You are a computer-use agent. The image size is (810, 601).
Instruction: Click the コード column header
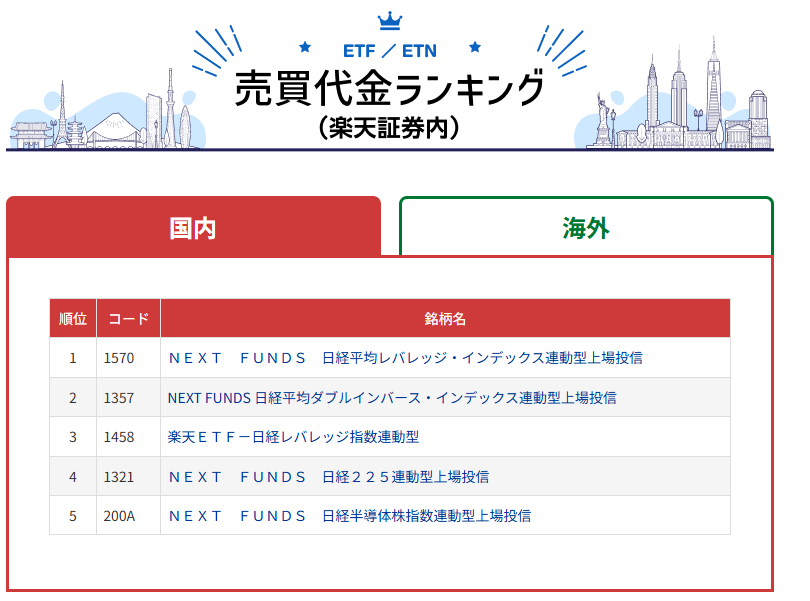pyautogui.click(x=129, y=318)
